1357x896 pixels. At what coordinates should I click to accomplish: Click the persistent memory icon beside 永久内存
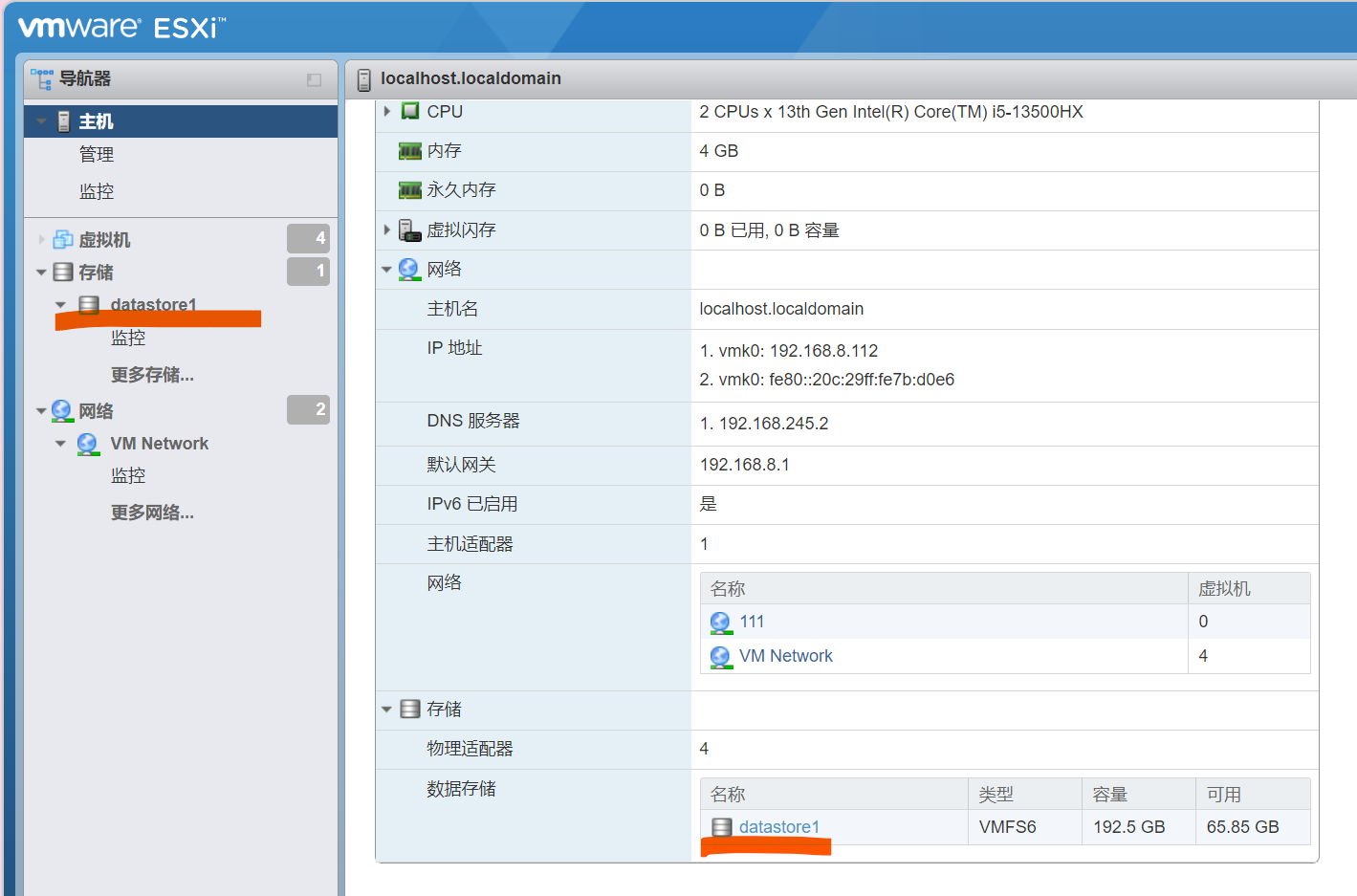coord(410,190)
